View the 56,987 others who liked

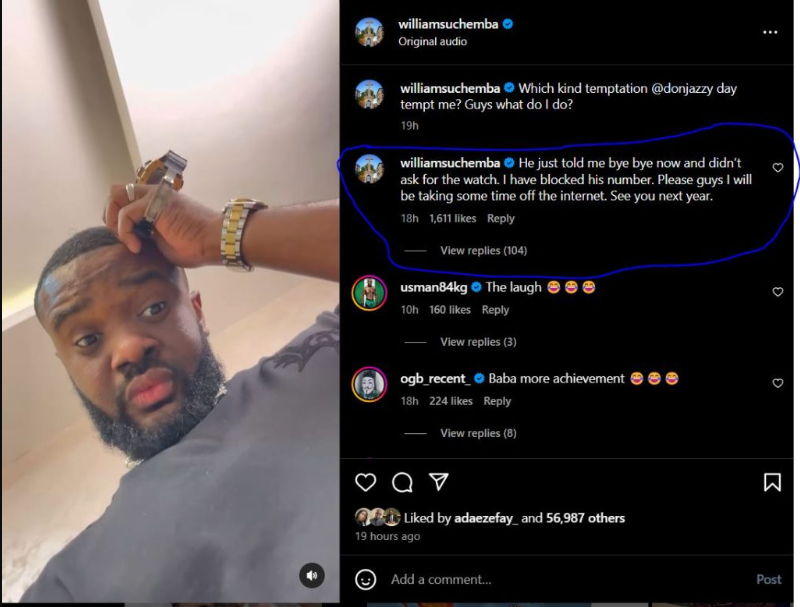tap(586, 518)
